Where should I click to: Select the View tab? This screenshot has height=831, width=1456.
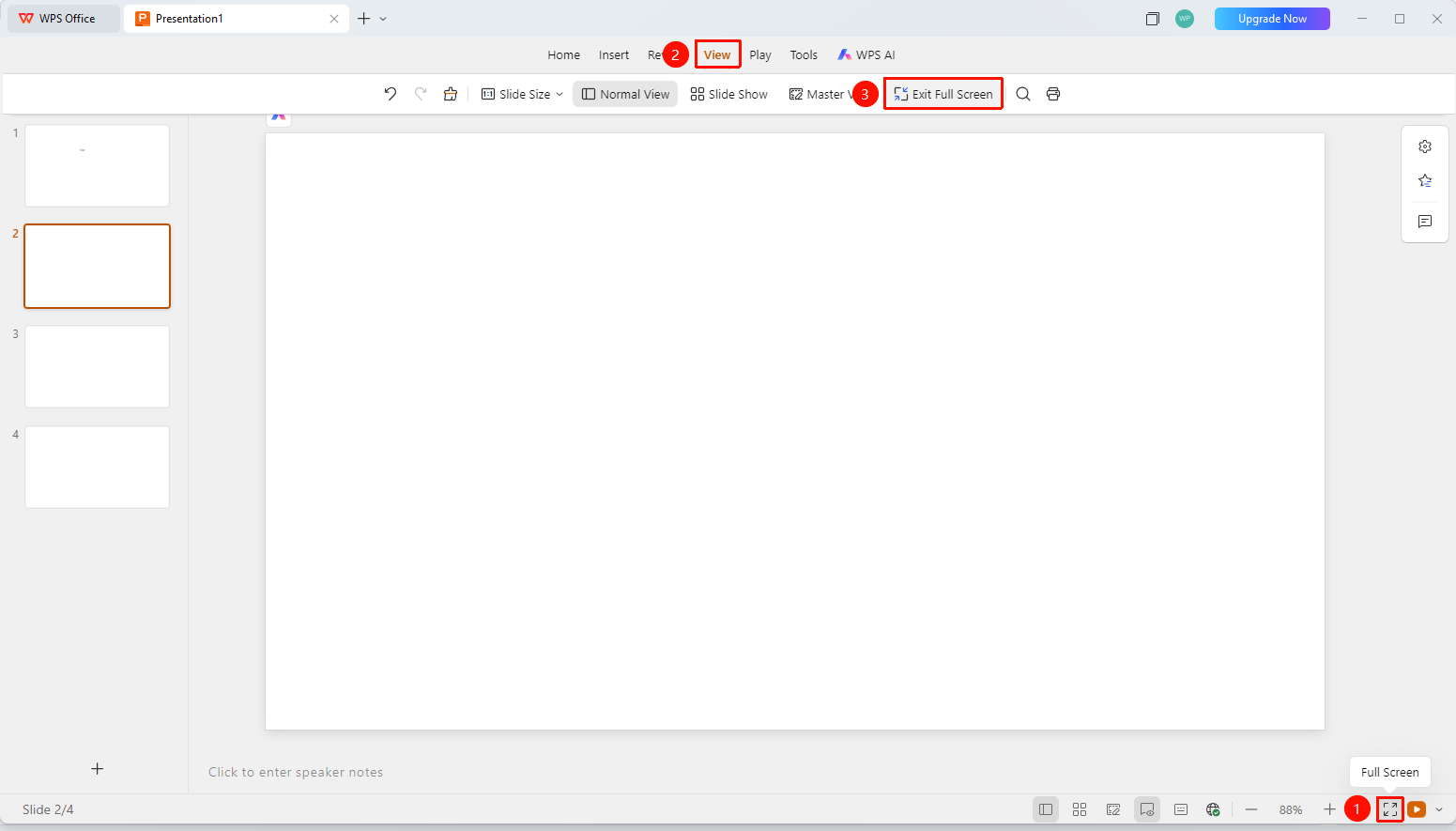(x=717, y=55)
